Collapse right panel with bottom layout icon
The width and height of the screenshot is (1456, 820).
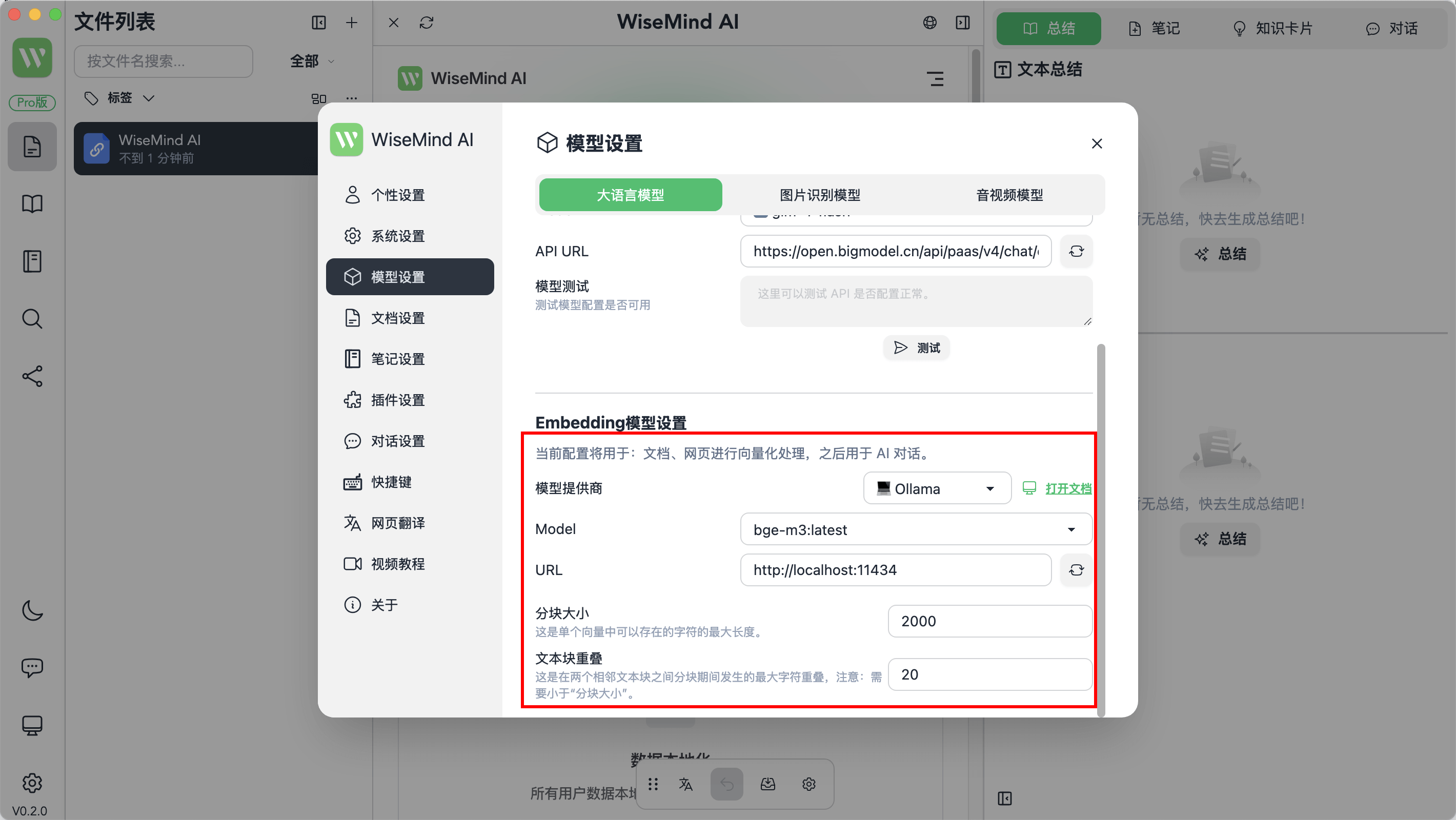point(1005,798)
